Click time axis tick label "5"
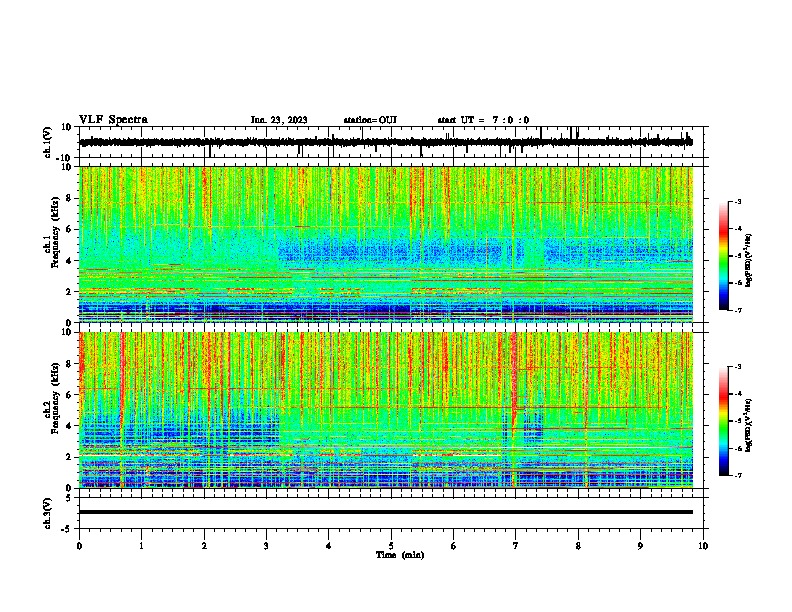The image size is (792, 612). tap(391, 546)
